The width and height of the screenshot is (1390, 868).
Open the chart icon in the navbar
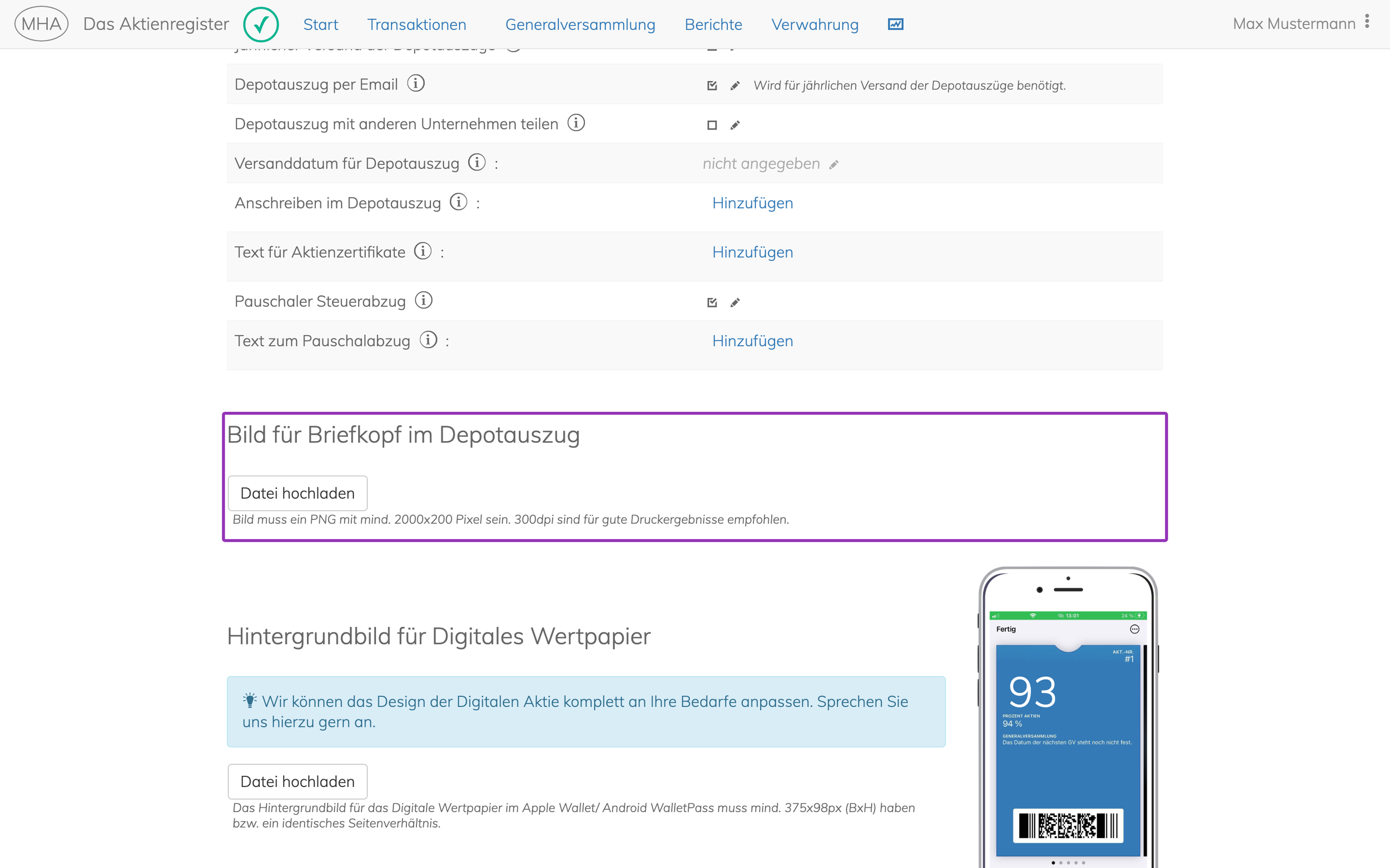[x=896, y=24]
